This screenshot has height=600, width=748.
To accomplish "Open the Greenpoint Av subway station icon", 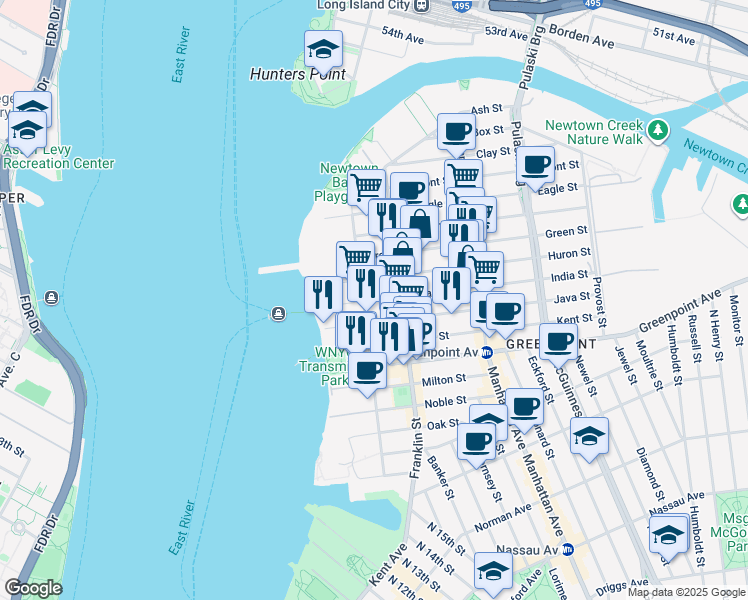I will [x=485, y=352].
